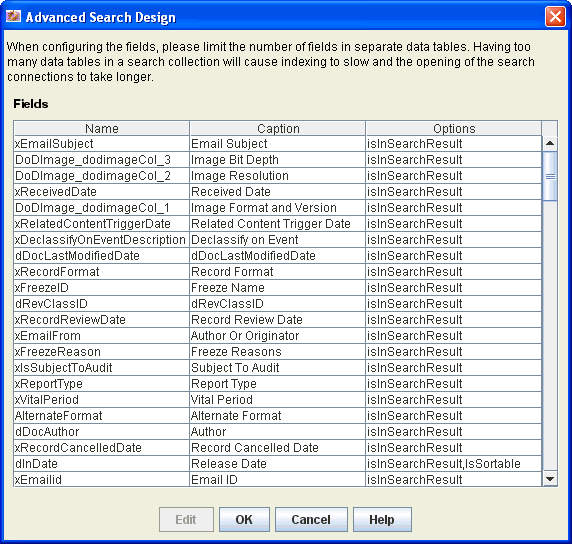
Task: Click the Name column header
Action: click(x=102, y=128)
